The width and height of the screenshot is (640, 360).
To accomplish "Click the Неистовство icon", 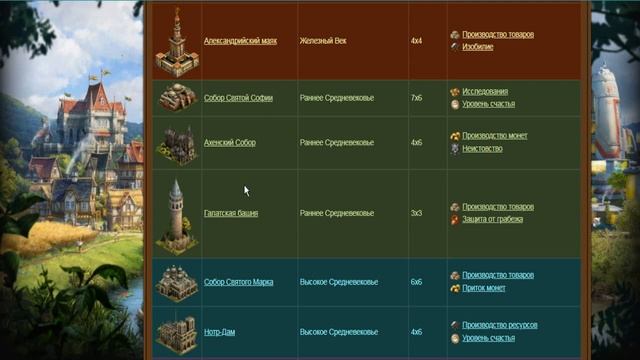I will point(455,149).
